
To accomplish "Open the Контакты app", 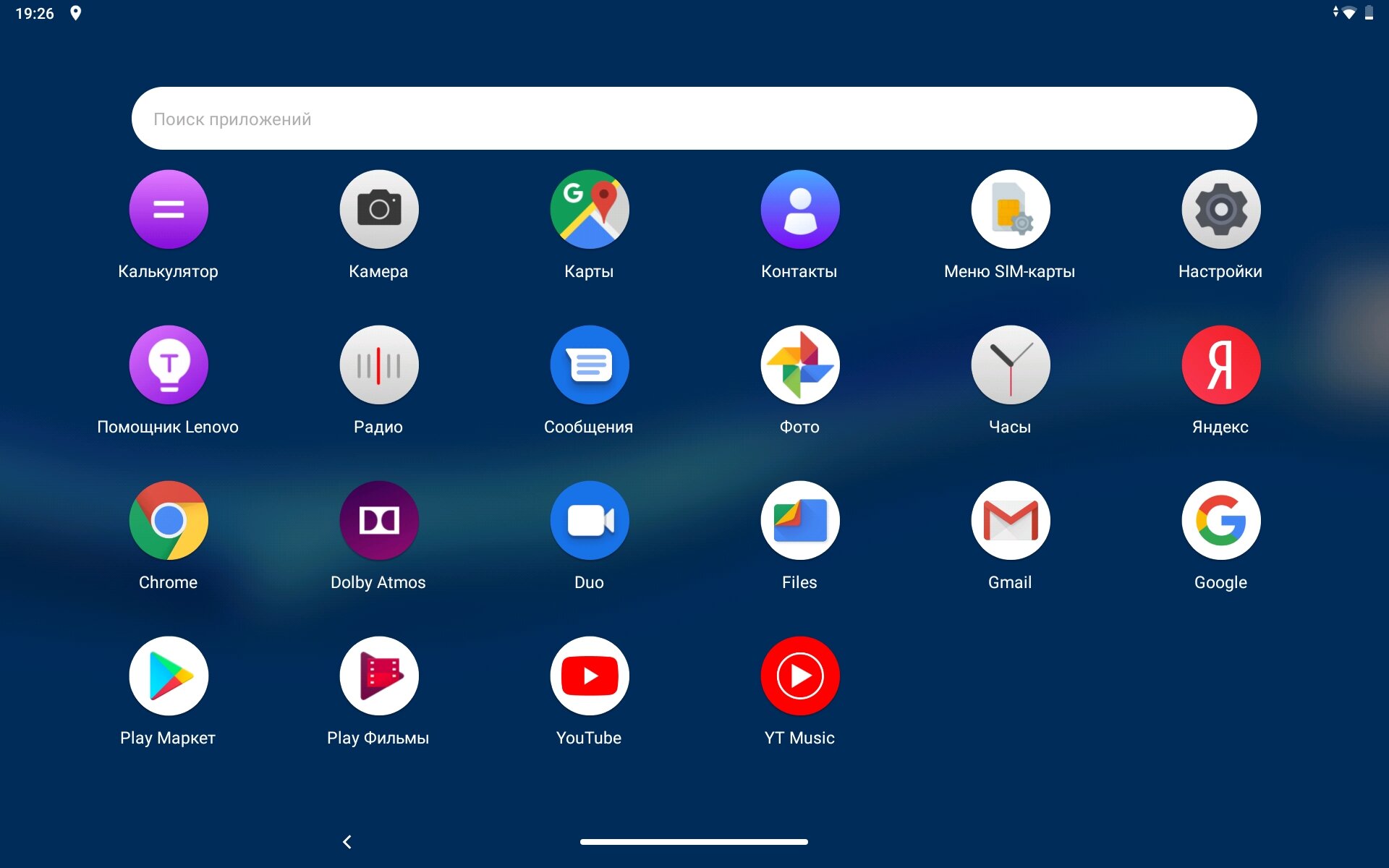I will pos(800,210).
